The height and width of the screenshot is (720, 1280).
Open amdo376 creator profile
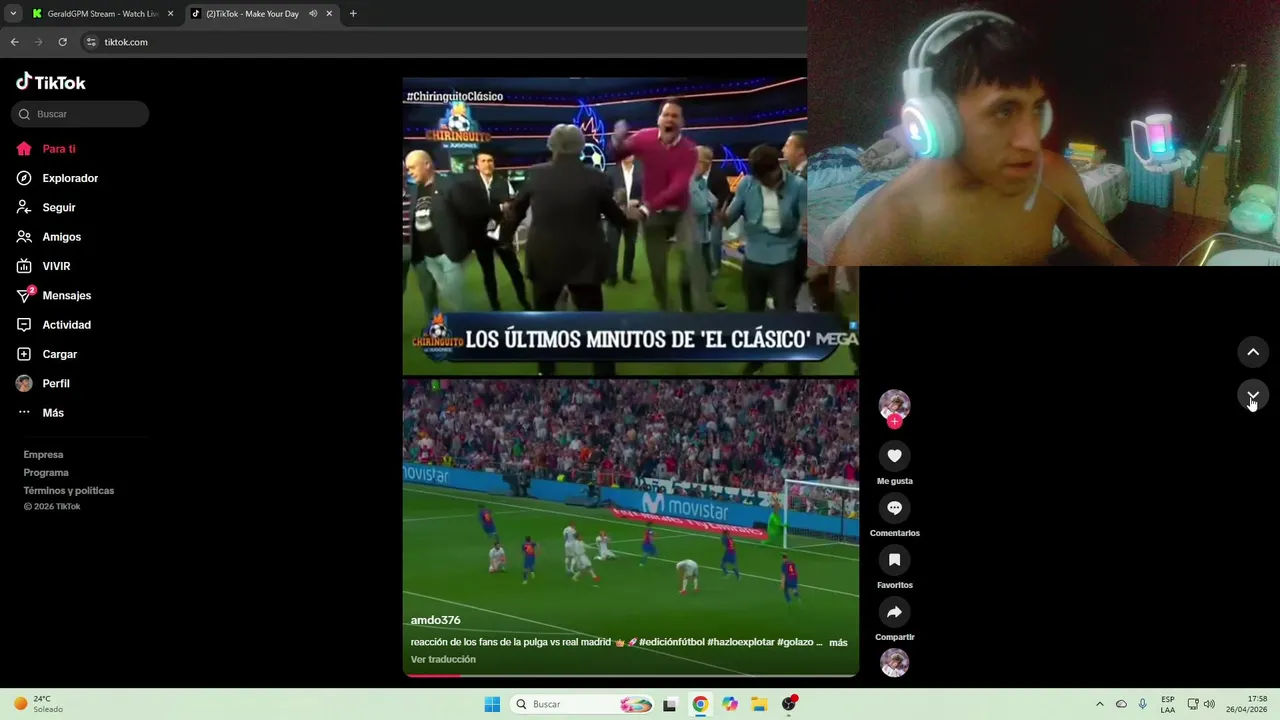click(436, 620)
